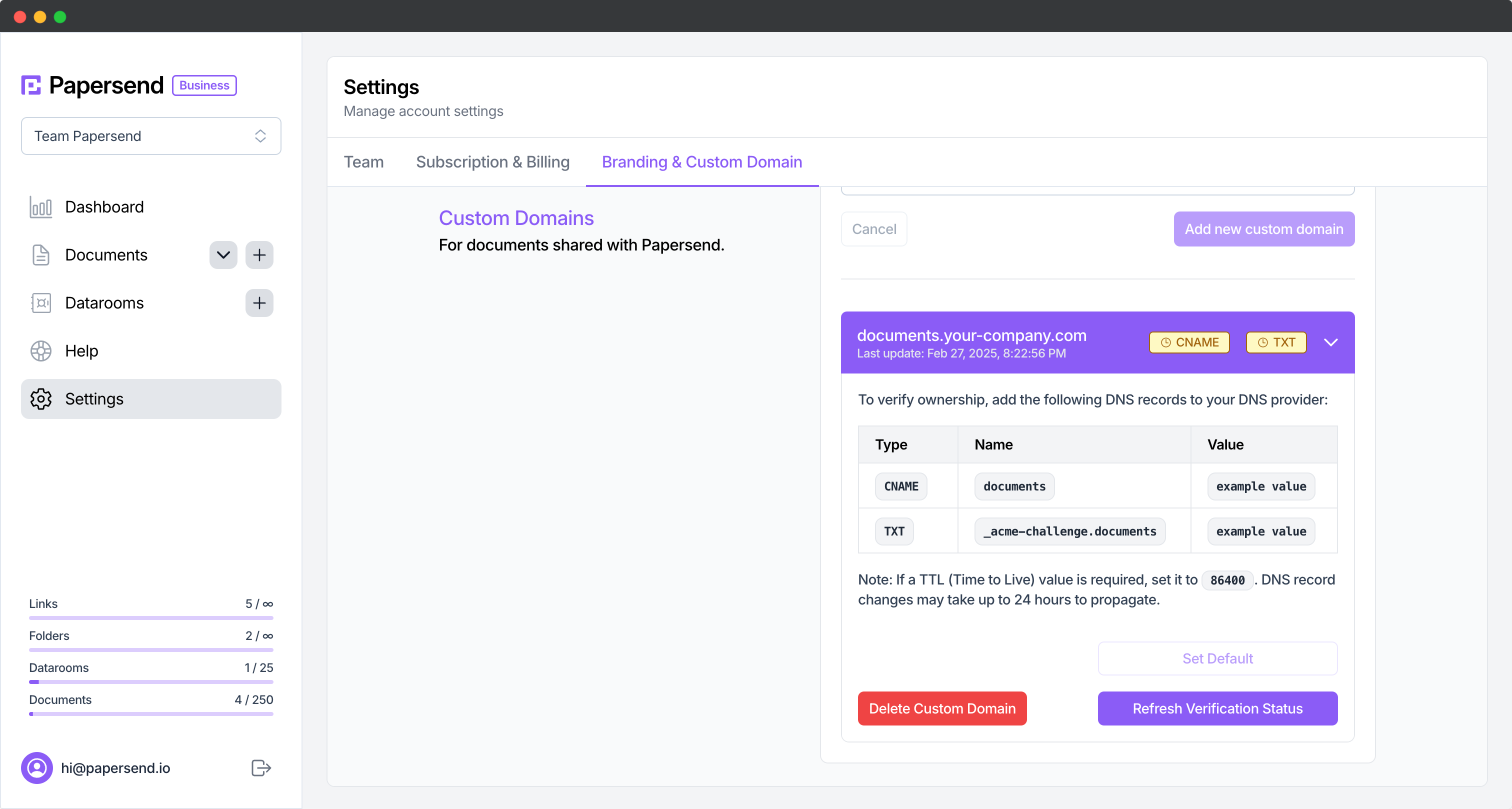1512x809 pixels.
Task: Click the Datarooms usage progress bar
Action: tap(151, 682)
